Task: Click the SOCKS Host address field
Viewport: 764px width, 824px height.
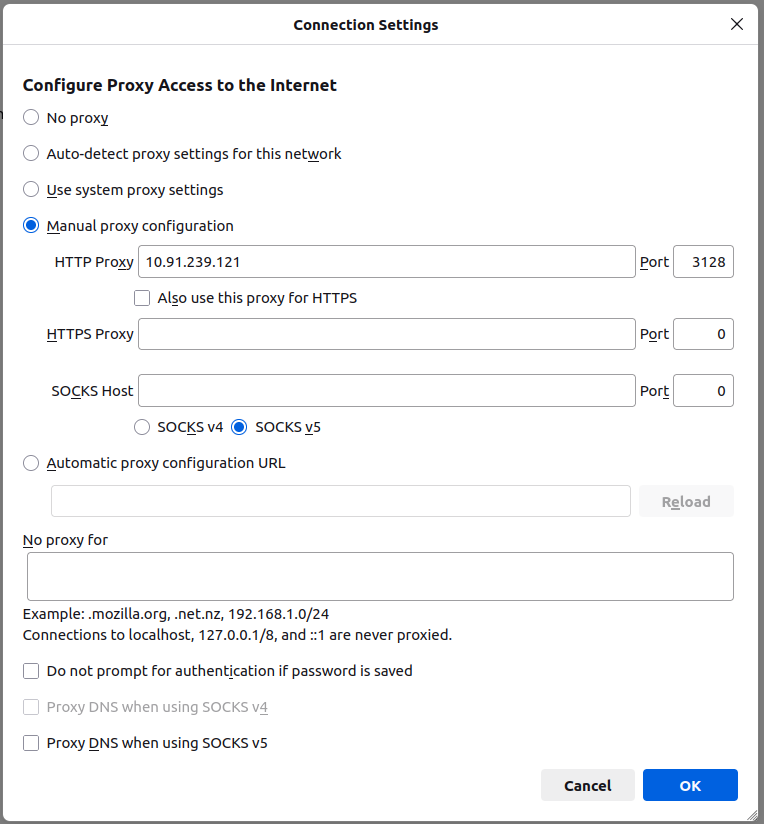Action: tap(386, 391)
